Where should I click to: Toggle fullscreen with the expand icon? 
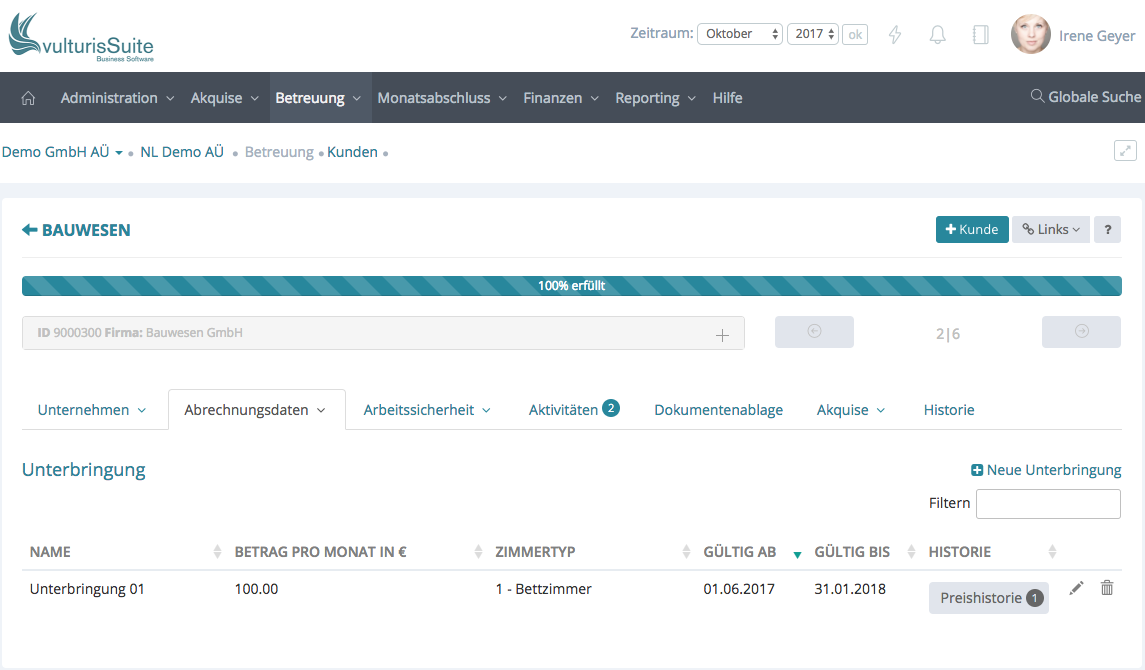click(x=1125, y=151)
